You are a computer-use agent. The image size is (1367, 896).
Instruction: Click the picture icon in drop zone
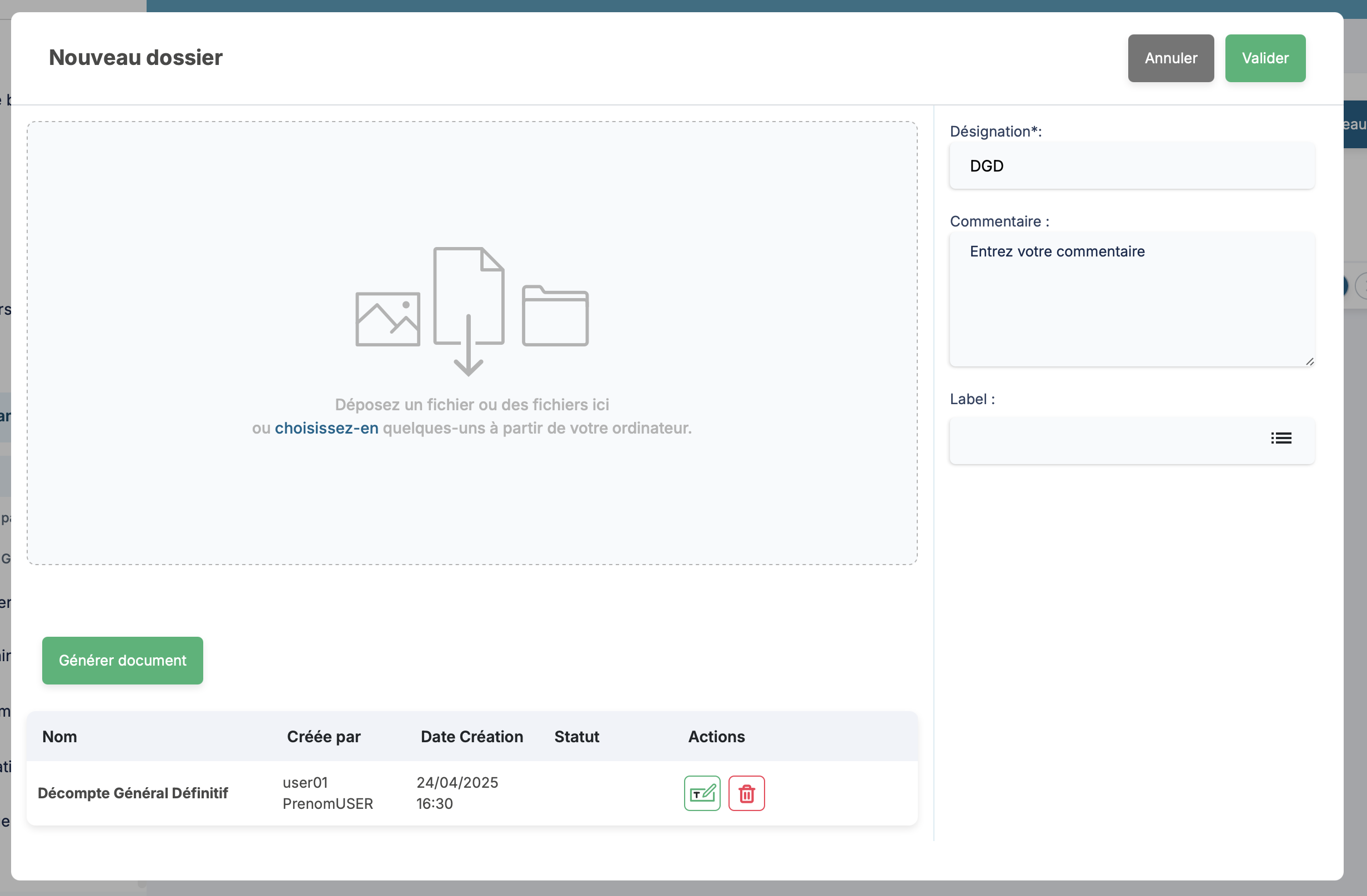(x=388, y=319)
